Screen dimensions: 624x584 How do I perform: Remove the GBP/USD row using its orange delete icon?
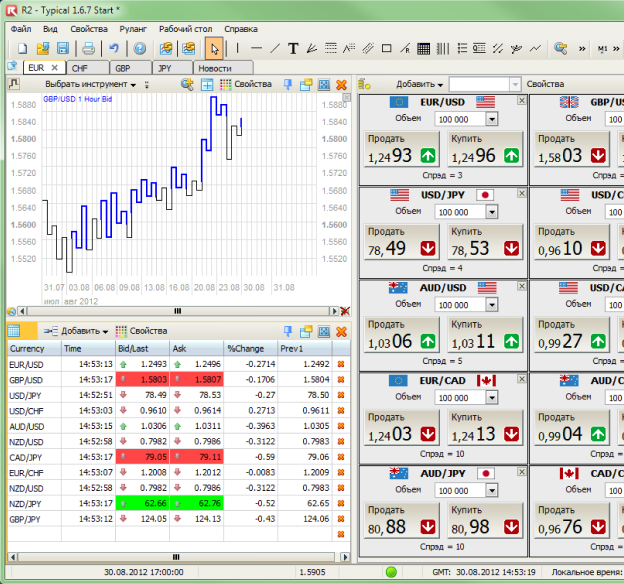pos(341,379)
